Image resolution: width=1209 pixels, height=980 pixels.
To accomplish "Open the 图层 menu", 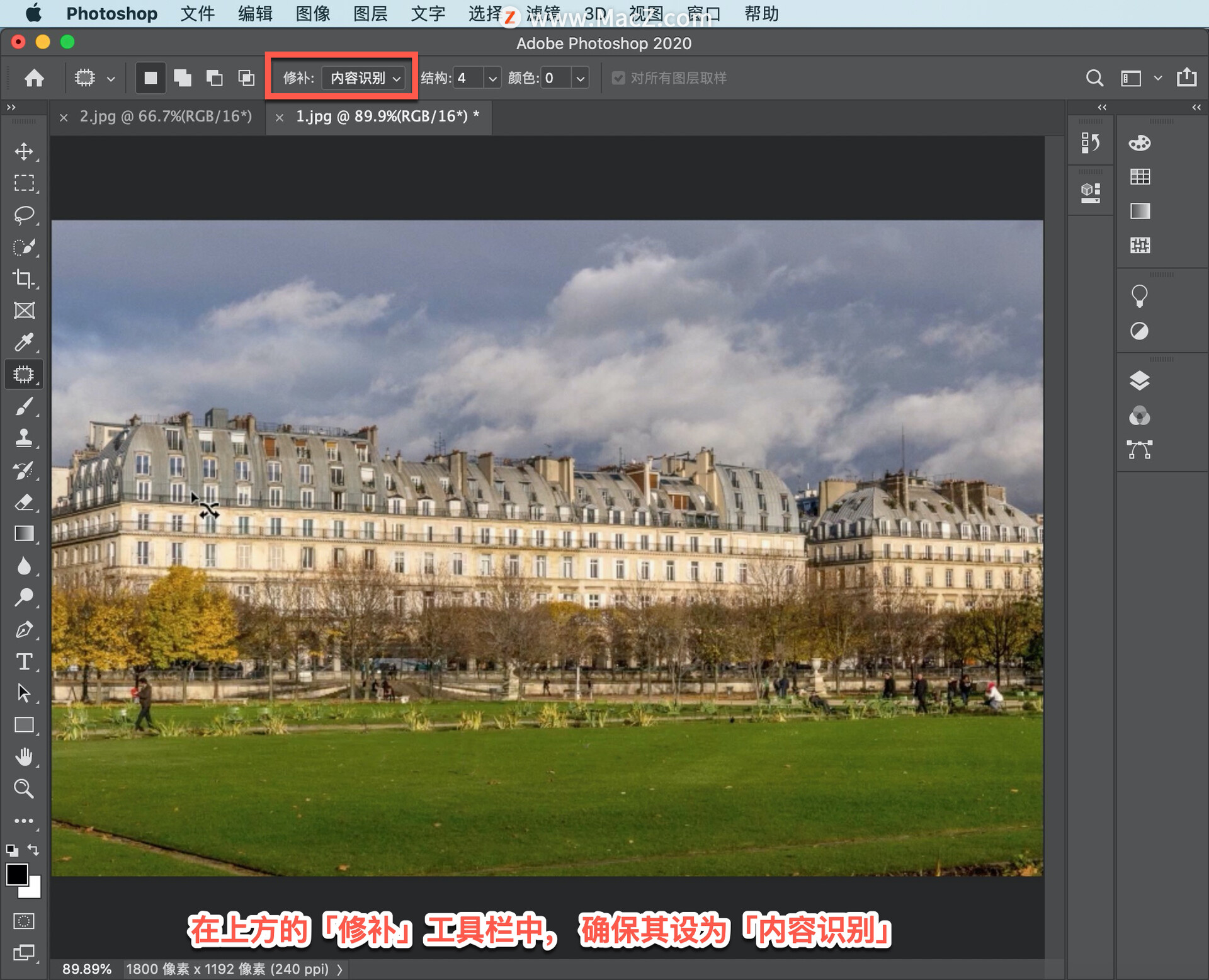I will [370, 13].
